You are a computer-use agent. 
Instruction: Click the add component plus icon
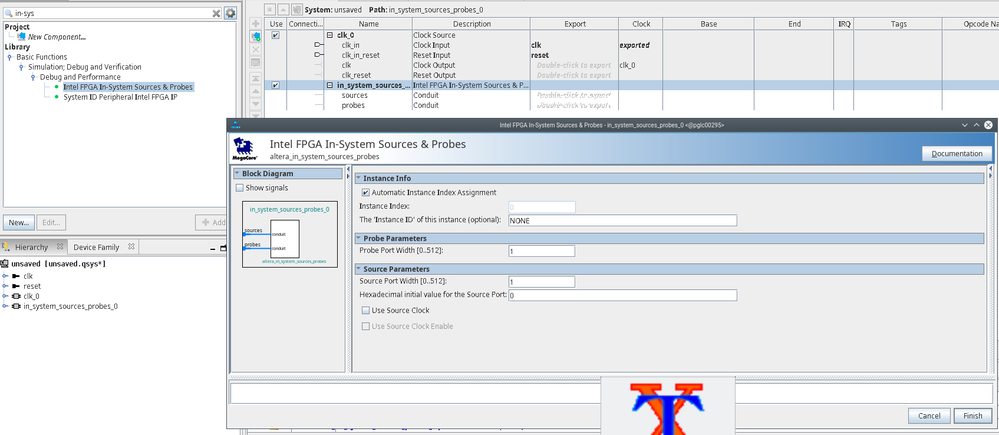click(x=255, y=23)
